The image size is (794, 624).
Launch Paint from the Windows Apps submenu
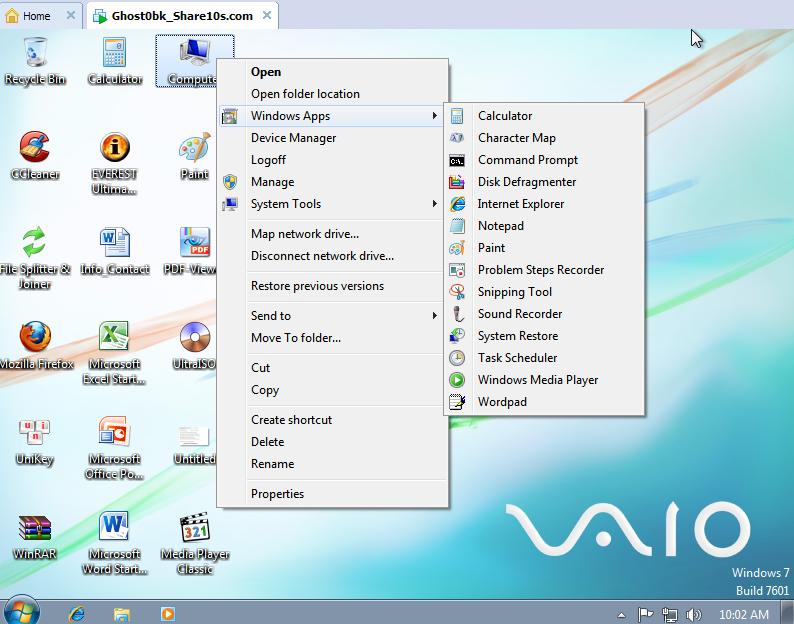(544, 248)
